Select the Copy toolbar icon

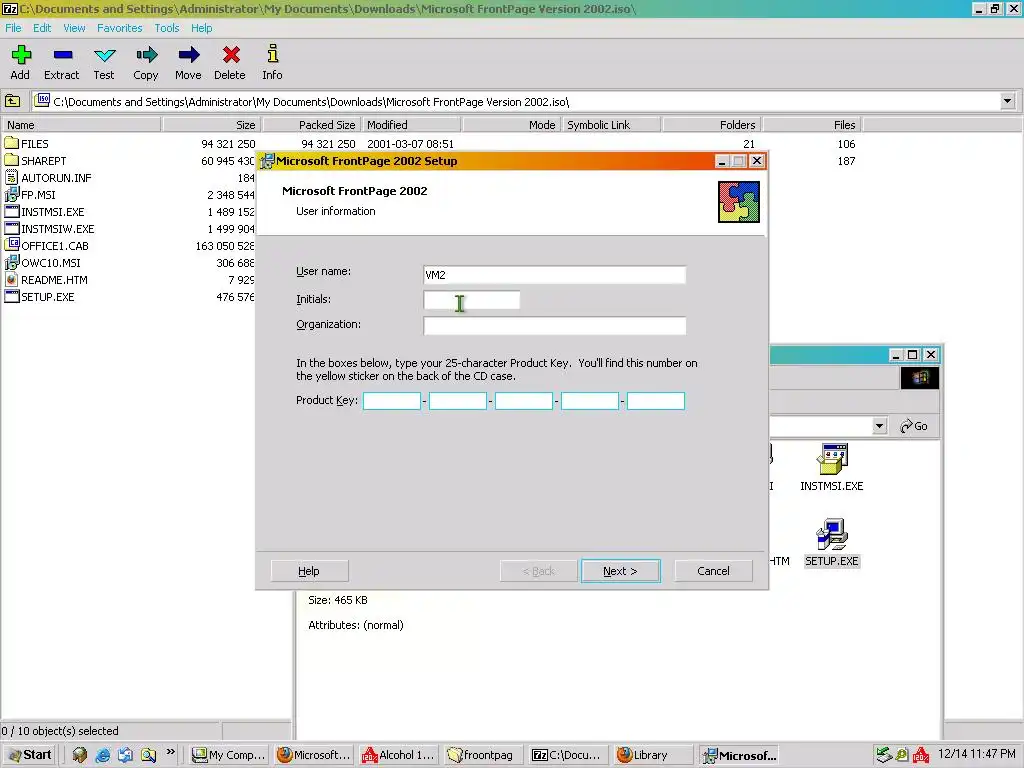[x=146, y=63]
